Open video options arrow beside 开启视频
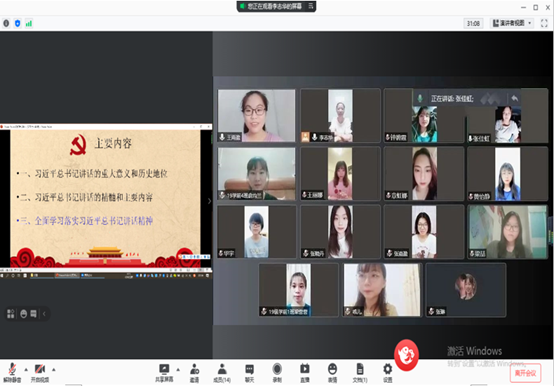This screenshot has height=386, width=554. click(54, 370)
